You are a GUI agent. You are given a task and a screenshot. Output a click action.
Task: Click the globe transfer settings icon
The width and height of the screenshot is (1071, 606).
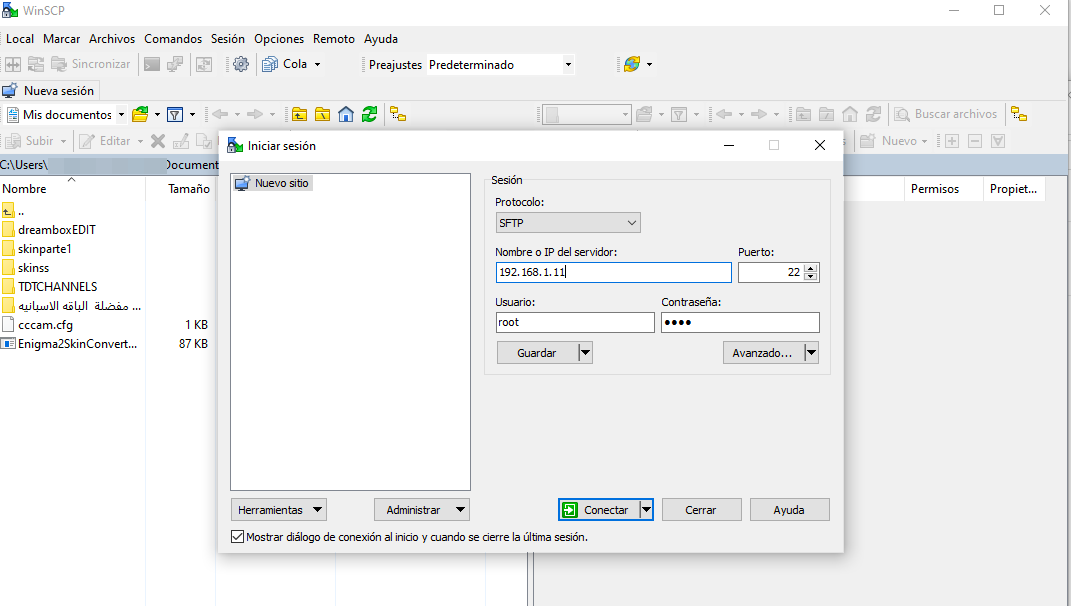(632, 65)
